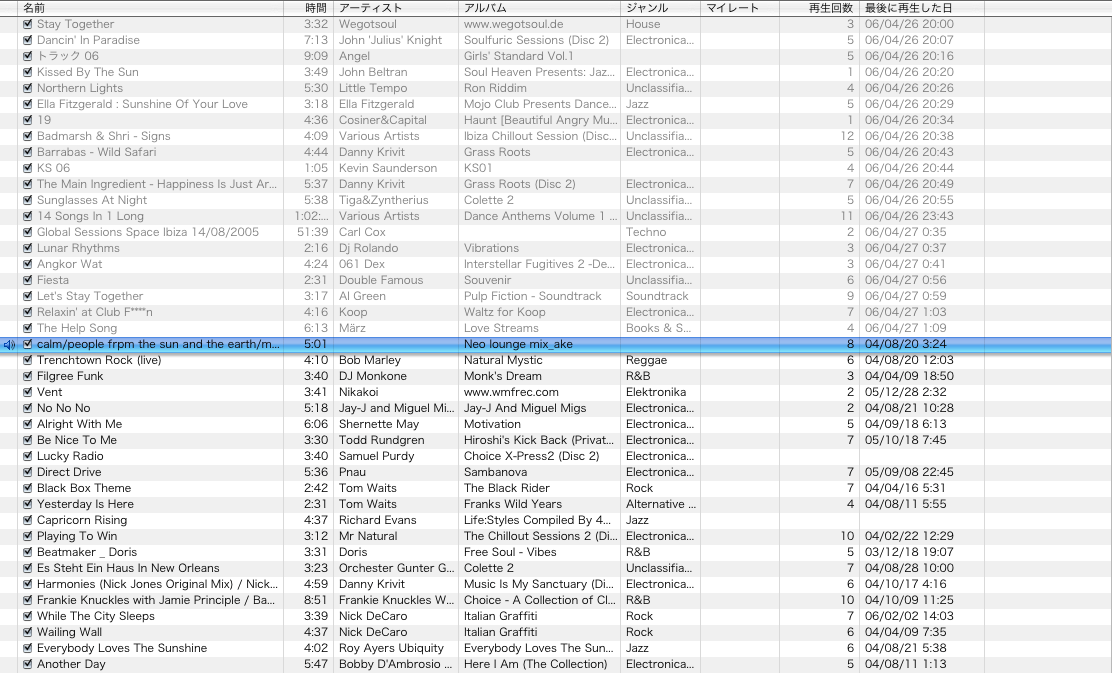The image size is (1112, 673).
Task: Disable the Sunglasses At Night track checkbox
Action: (x=28, y=201)
